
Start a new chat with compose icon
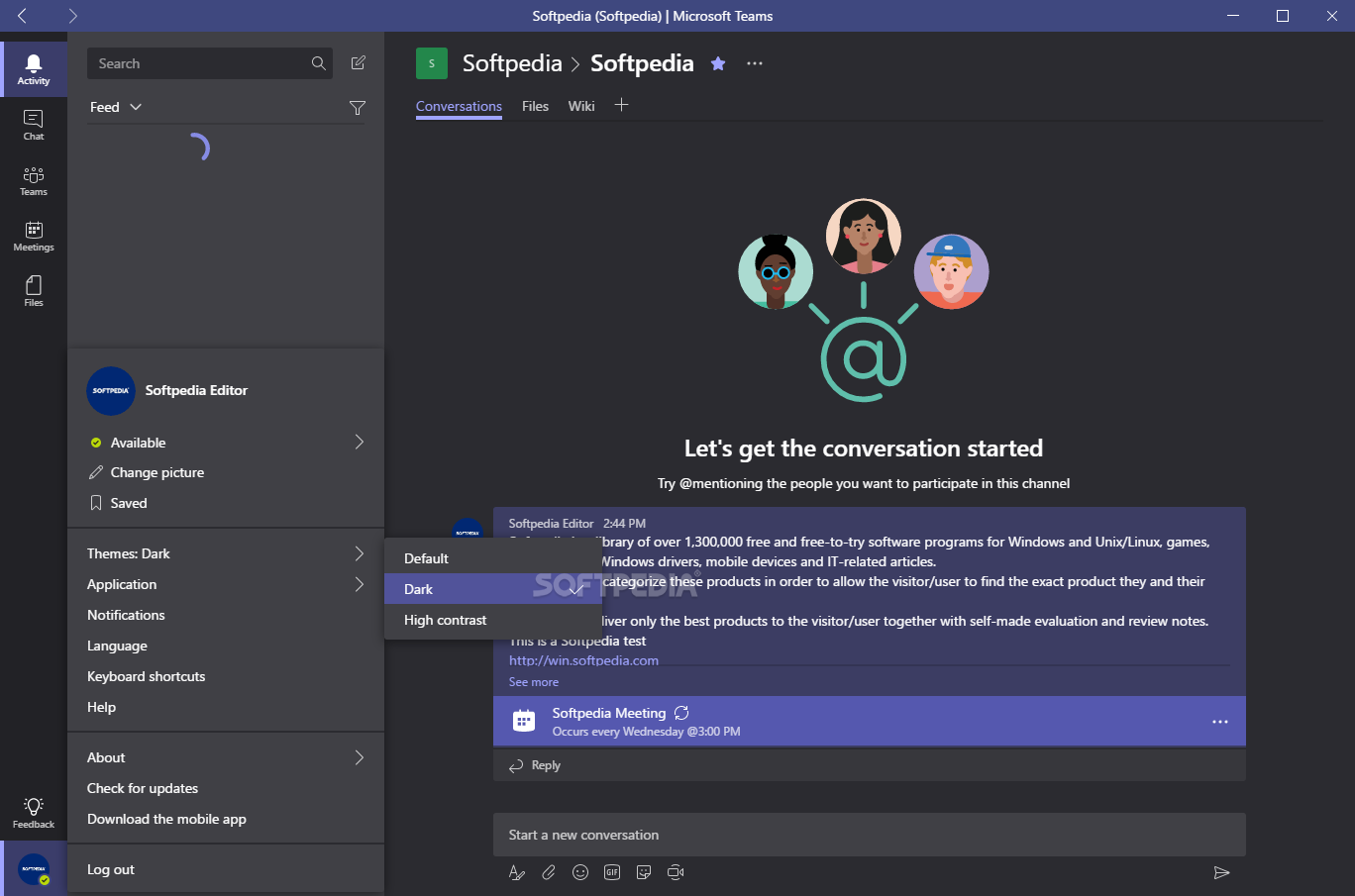click(x=359, y=63)
